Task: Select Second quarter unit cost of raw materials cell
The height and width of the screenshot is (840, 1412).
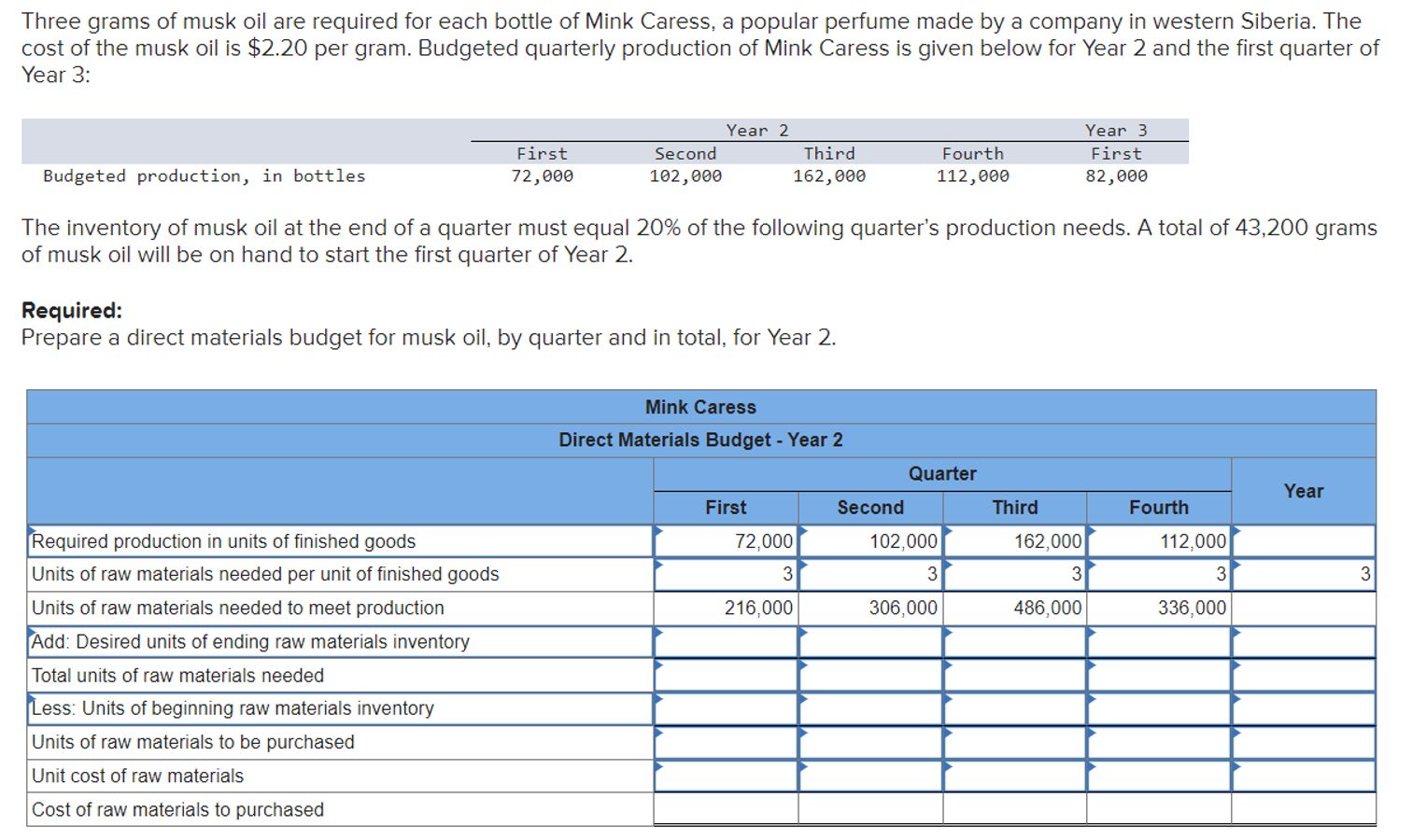Action: [870, 777]
